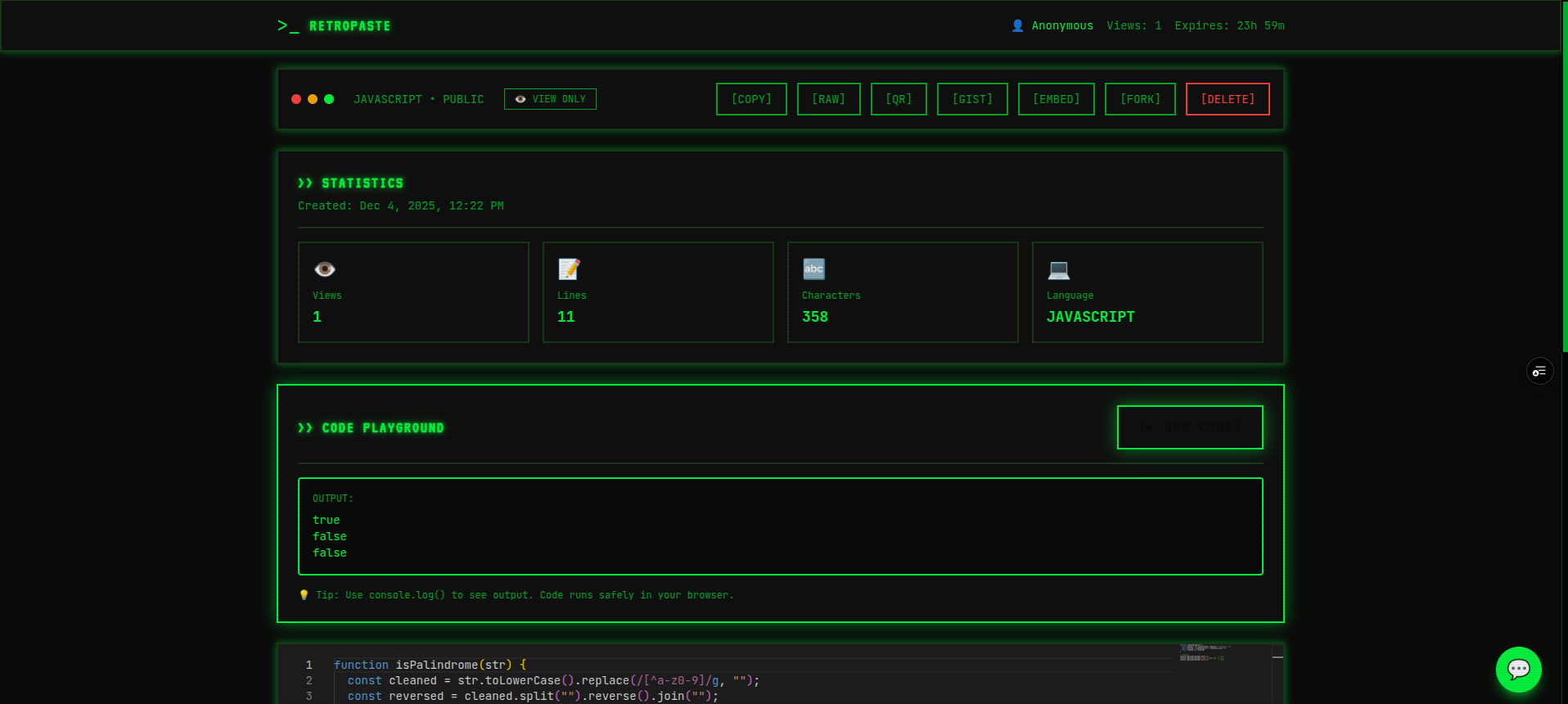Open raw view via [RAW]
Image resolution: width=1568 pixels, height=704 pixels.
828,99
